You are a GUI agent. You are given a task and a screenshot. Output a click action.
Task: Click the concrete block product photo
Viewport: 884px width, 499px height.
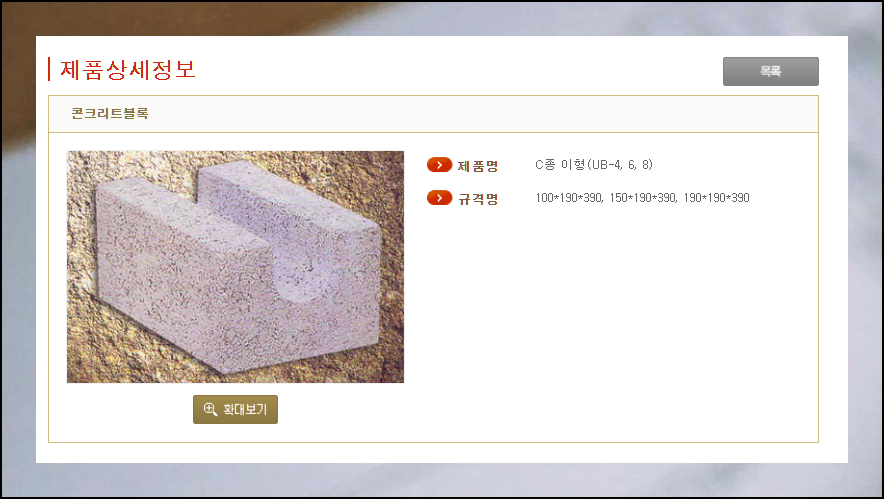235,267
